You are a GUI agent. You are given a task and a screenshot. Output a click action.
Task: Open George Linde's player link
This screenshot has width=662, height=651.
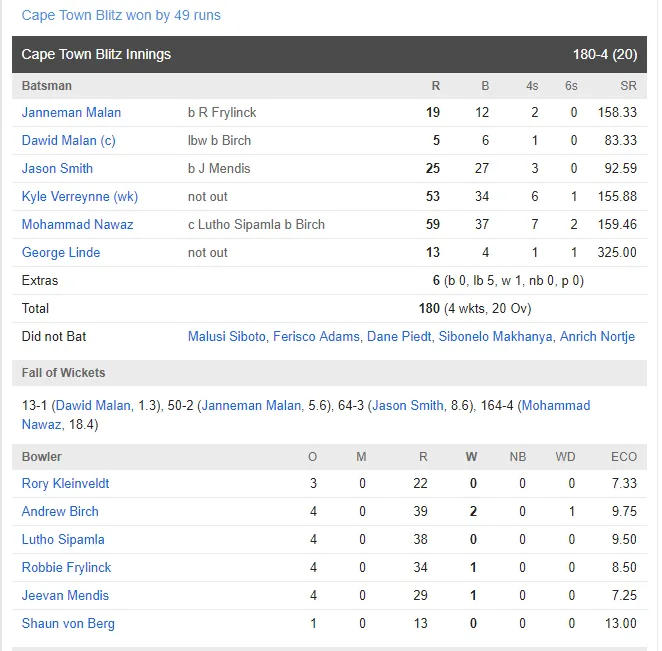tap(61, 252)
